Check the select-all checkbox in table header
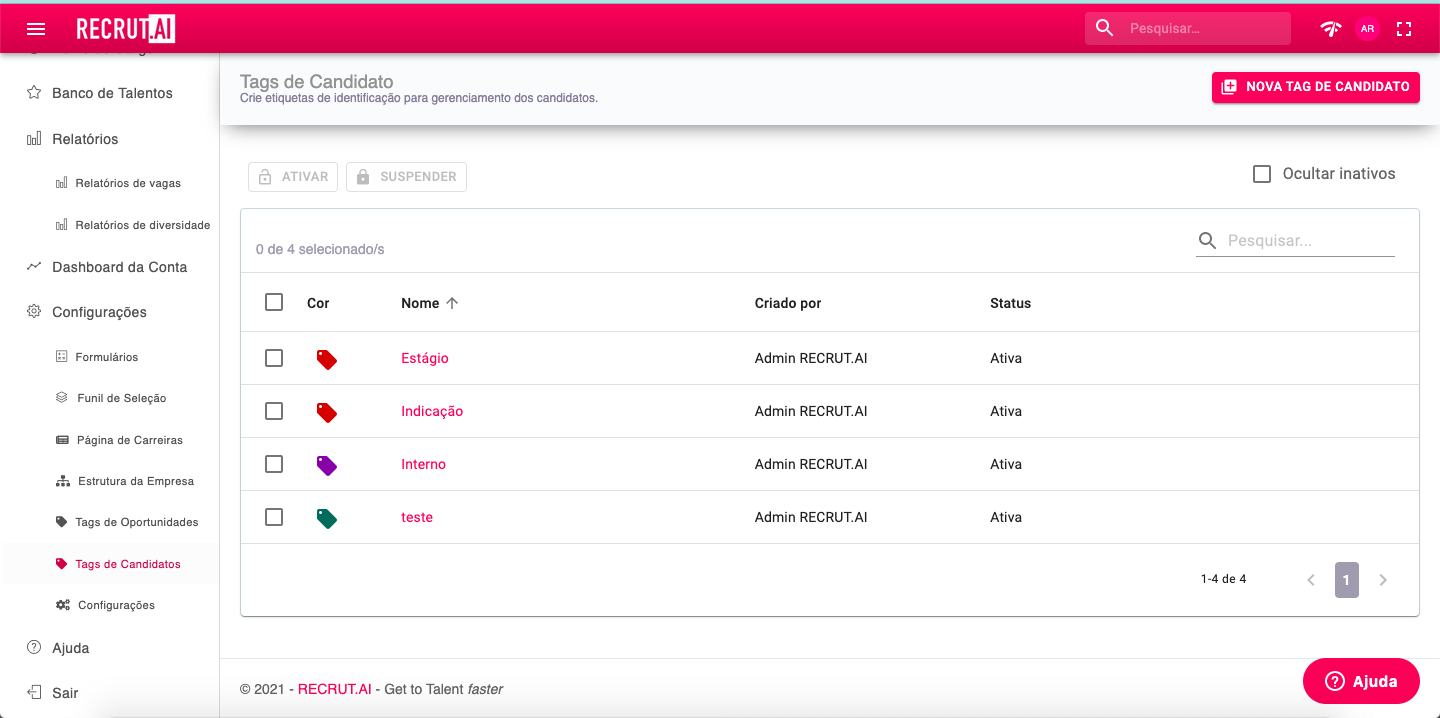 click(274, 302)
